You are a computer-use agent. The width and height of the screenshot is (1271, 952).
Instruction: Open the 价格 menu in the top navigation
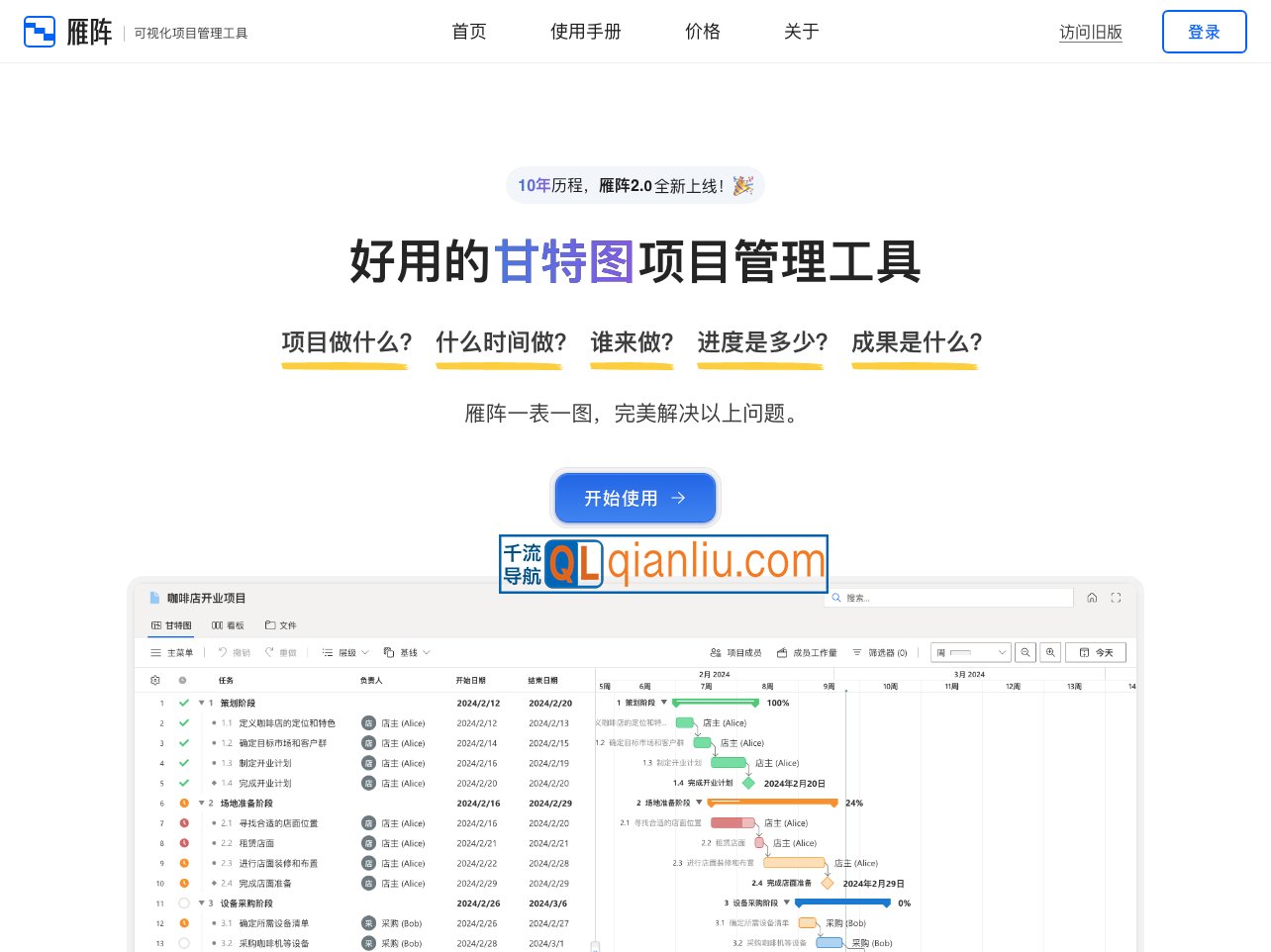point(702,31)
